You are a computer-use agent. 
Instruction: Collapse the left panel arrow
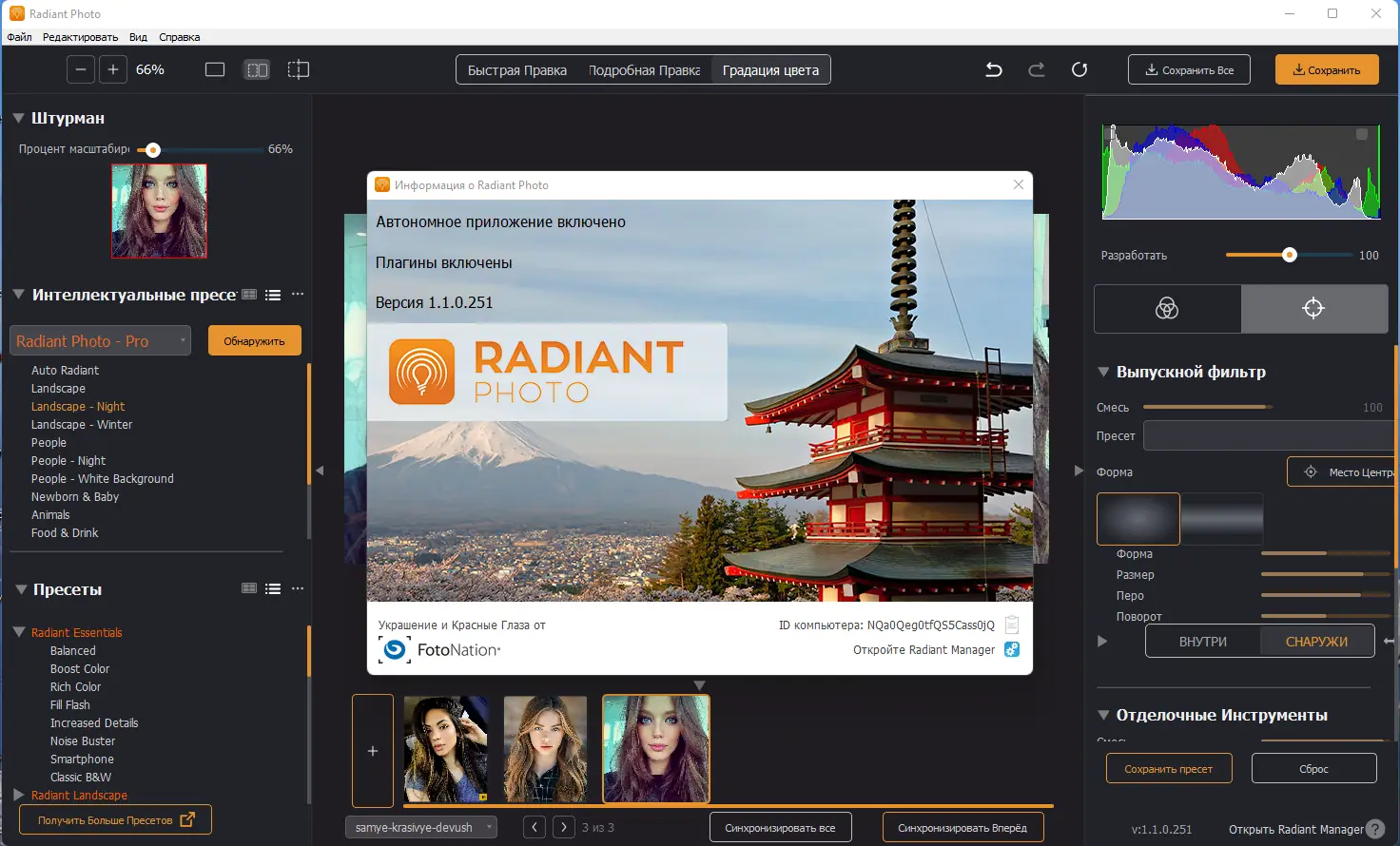point(320,471)
